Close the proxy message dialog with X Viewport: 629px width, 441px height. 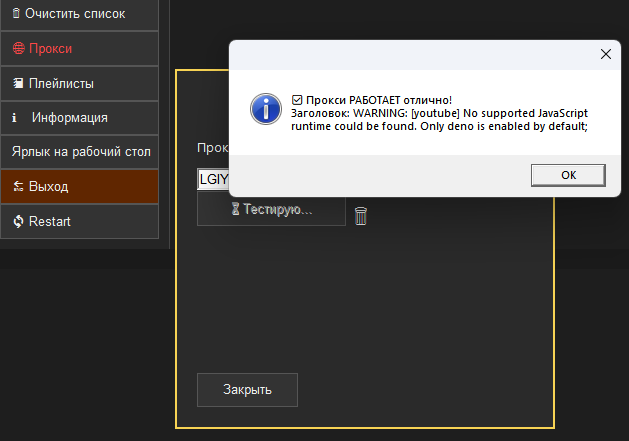606,54
